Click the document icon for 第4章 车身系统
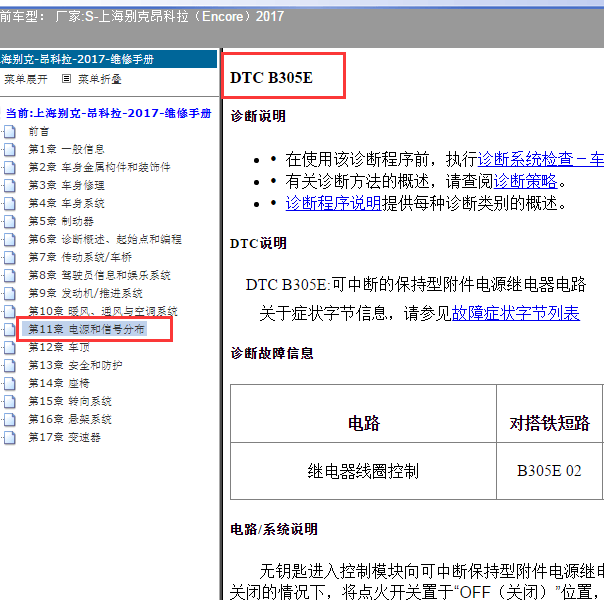Image resolution: width=604 pixels, height=600 pixels. click(10, 203)
